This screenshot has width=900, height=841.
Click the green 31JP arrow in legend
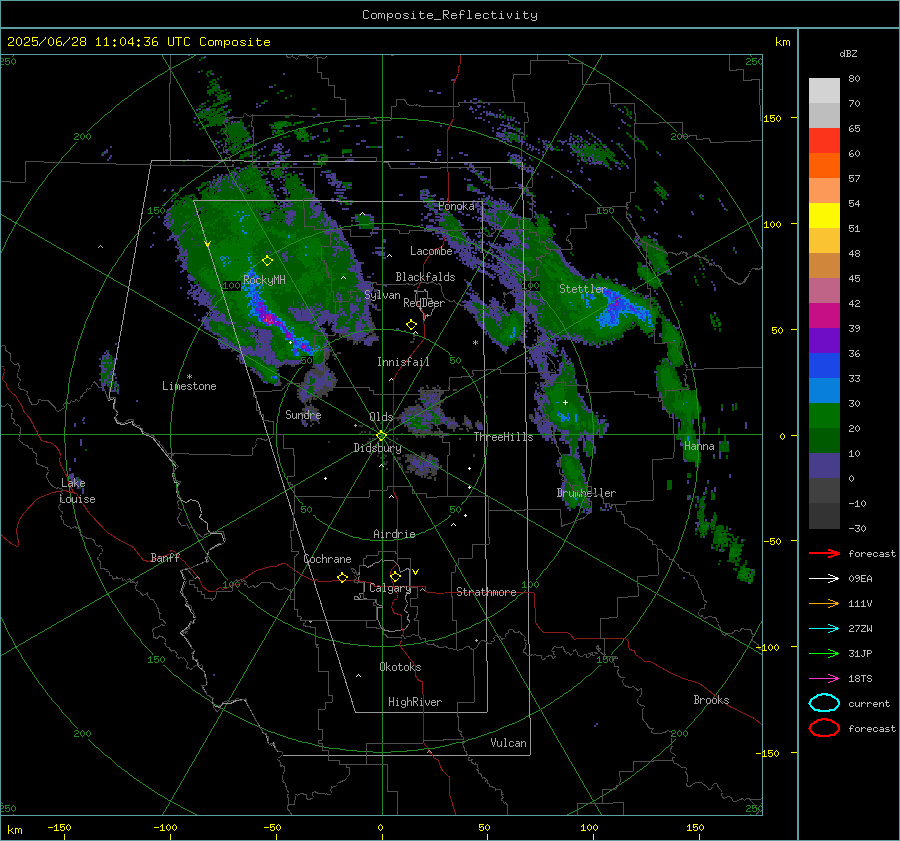(825, 653)
